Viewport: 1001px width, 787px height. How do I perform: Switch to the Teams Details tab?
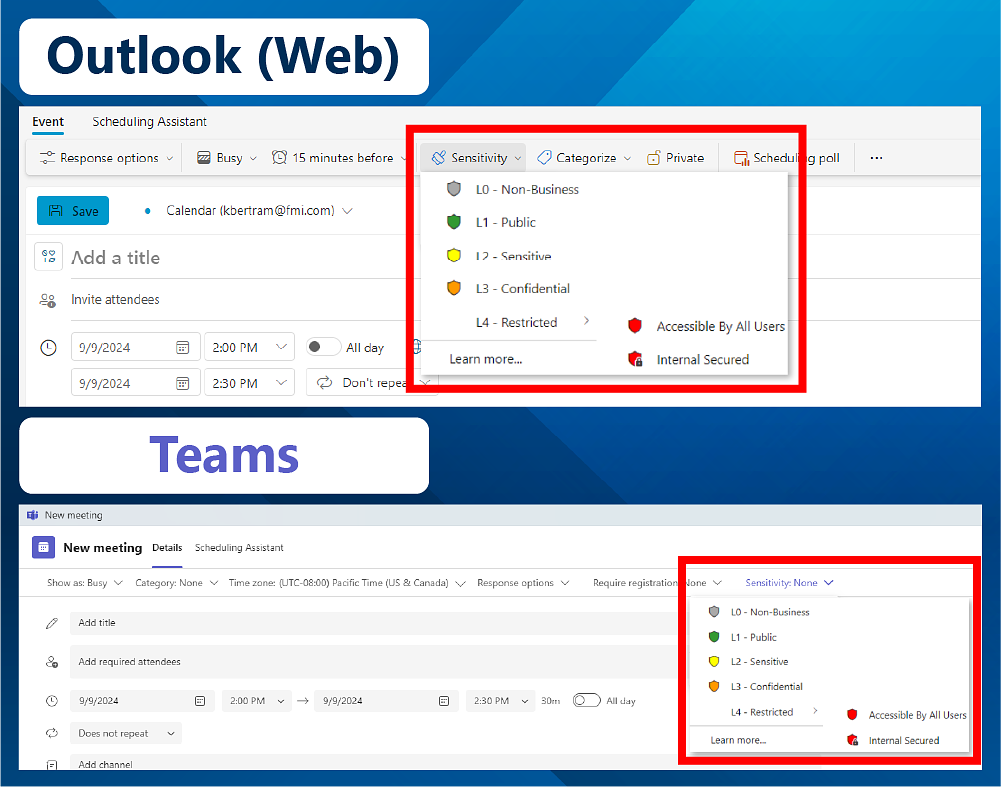point(167,548)
